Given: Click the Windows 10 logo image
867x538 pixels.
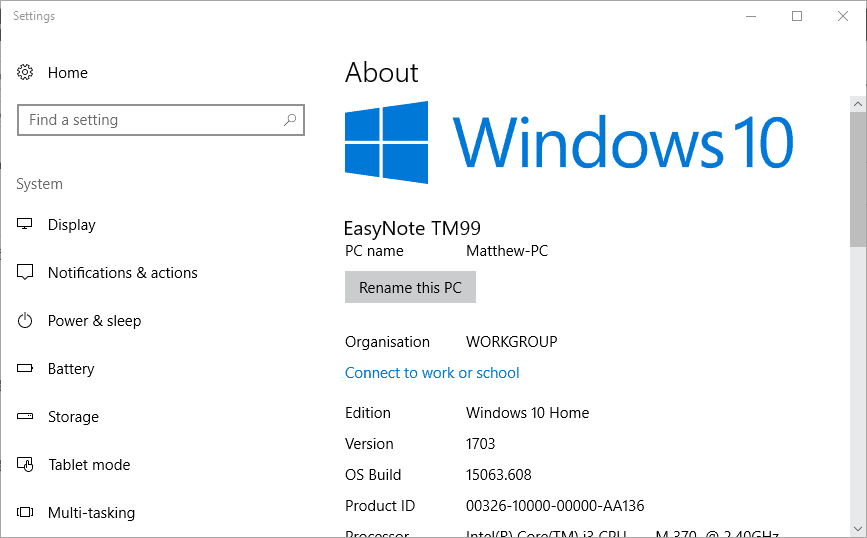Looking at the screenshot, I should 569,142.
